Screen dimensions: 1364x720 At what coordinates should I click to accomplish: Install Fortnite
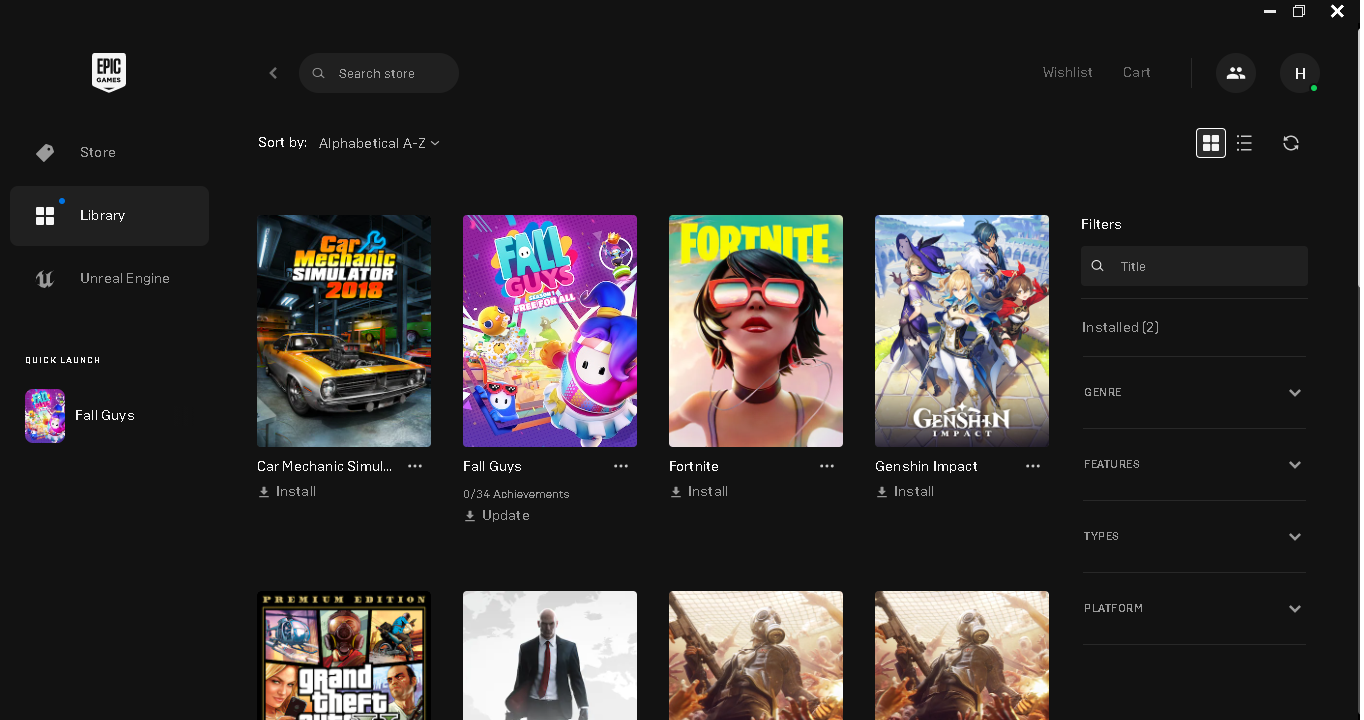coord(699,492)
